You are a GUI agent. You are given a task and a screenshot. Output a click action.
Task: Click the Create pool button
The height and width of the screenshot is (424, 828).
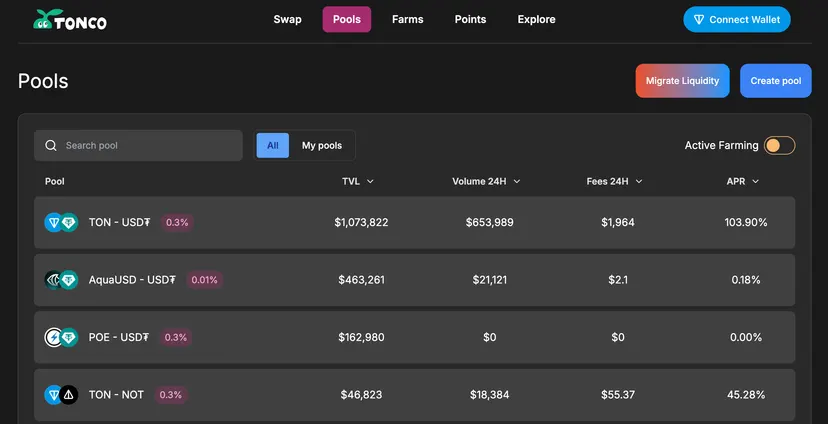coord(776,81)
